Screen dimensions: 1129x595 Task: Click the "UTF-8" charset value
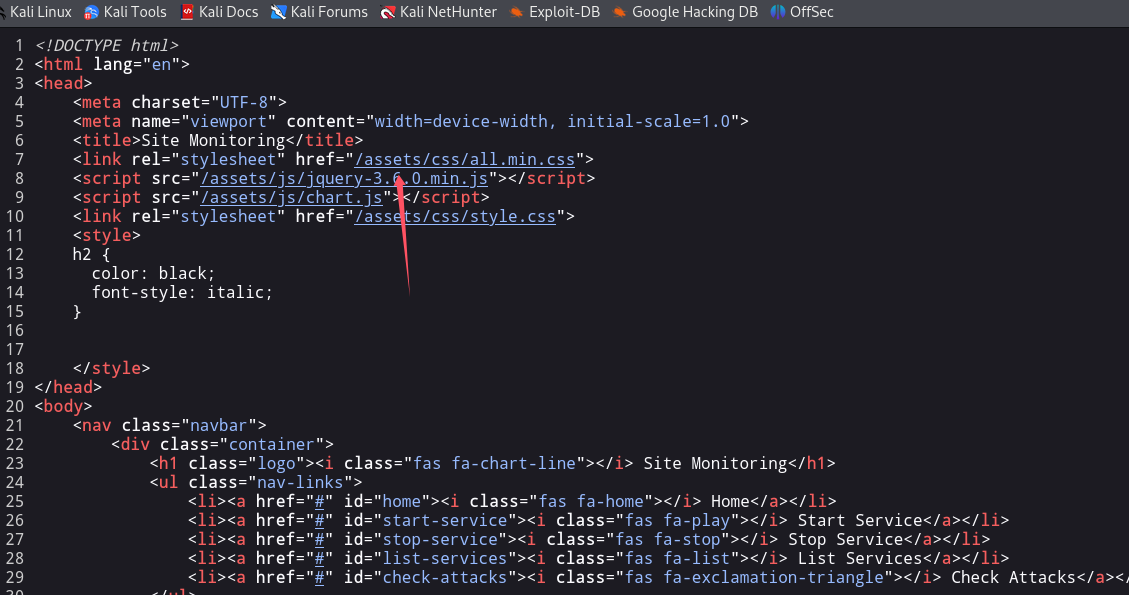[x=243, y=102]
